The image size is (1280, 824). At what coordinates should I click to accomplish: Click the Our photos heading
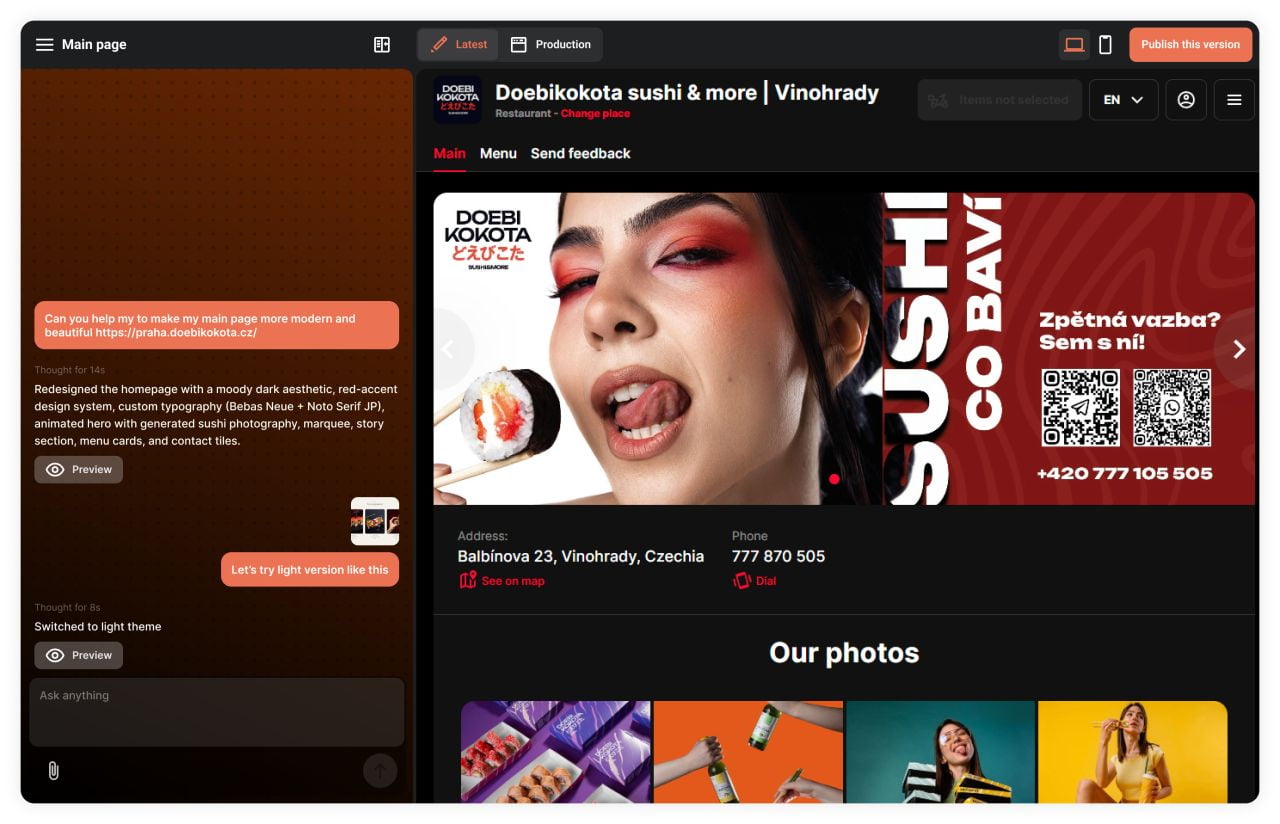[x=844, y=653]
